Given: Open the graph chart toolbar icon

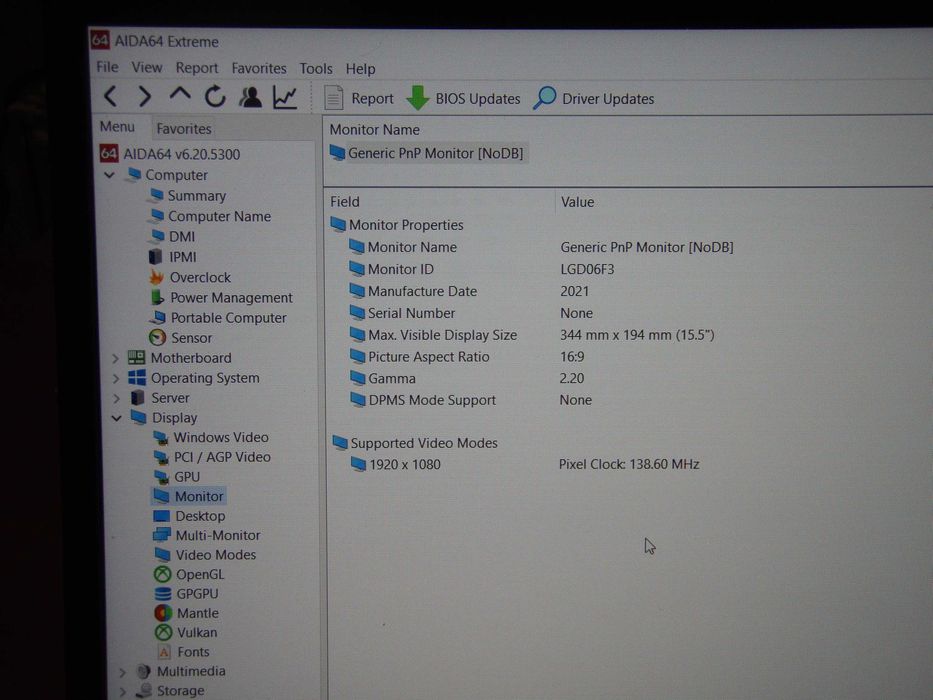Looking at the screenshot, I should pos(285,97).
